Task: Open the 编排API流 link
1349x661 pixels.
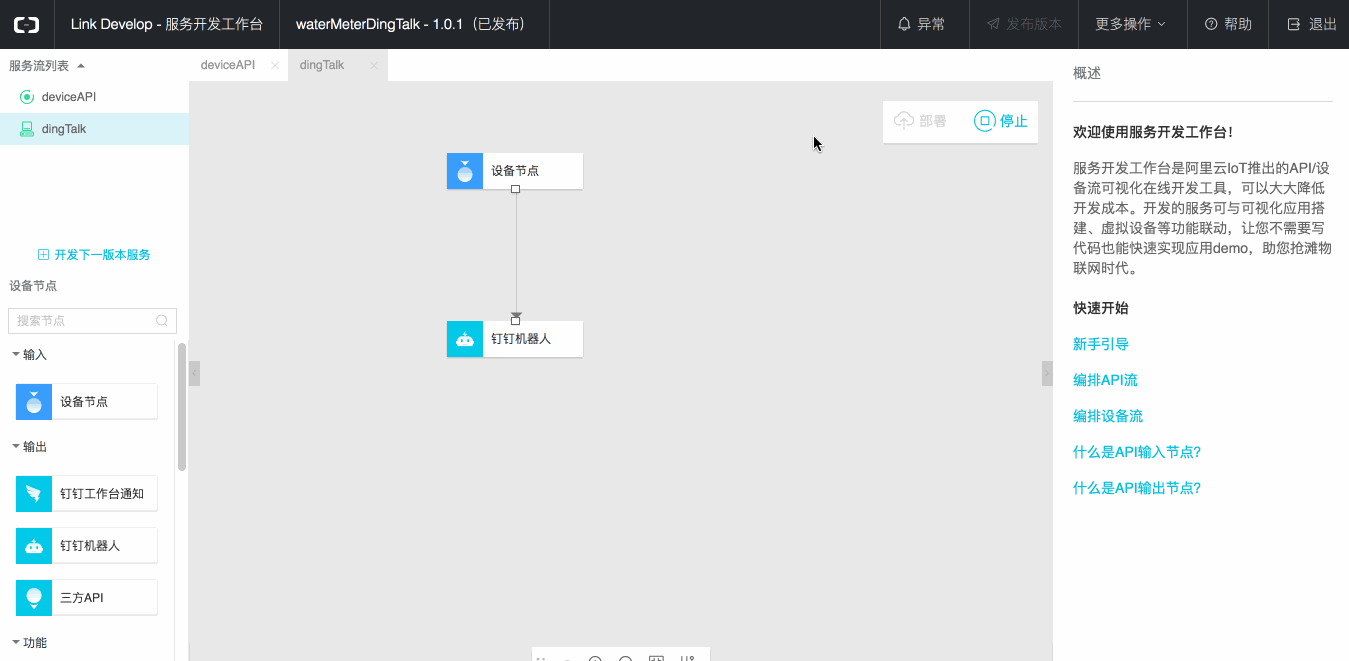Action: (x=1105, y=380)
